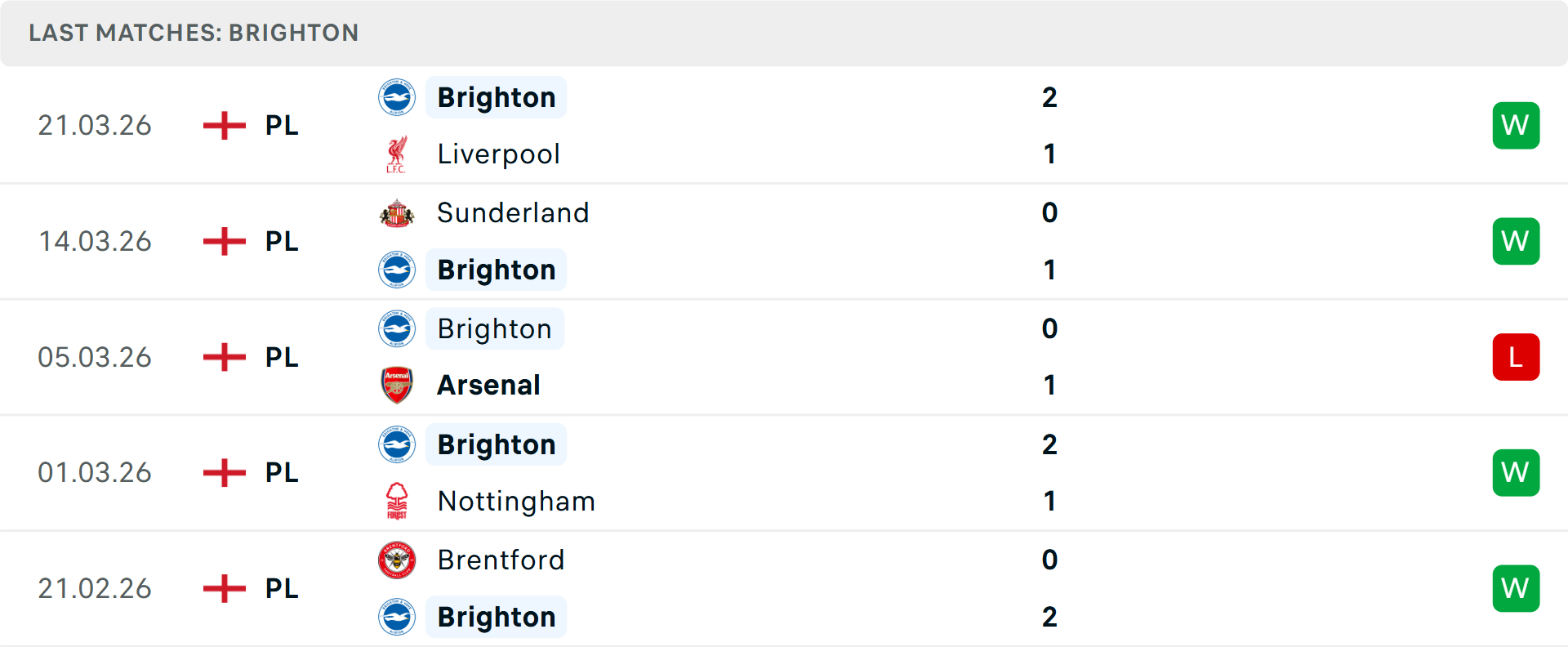Click the red L loss badge

click(x=1516, y=357)
